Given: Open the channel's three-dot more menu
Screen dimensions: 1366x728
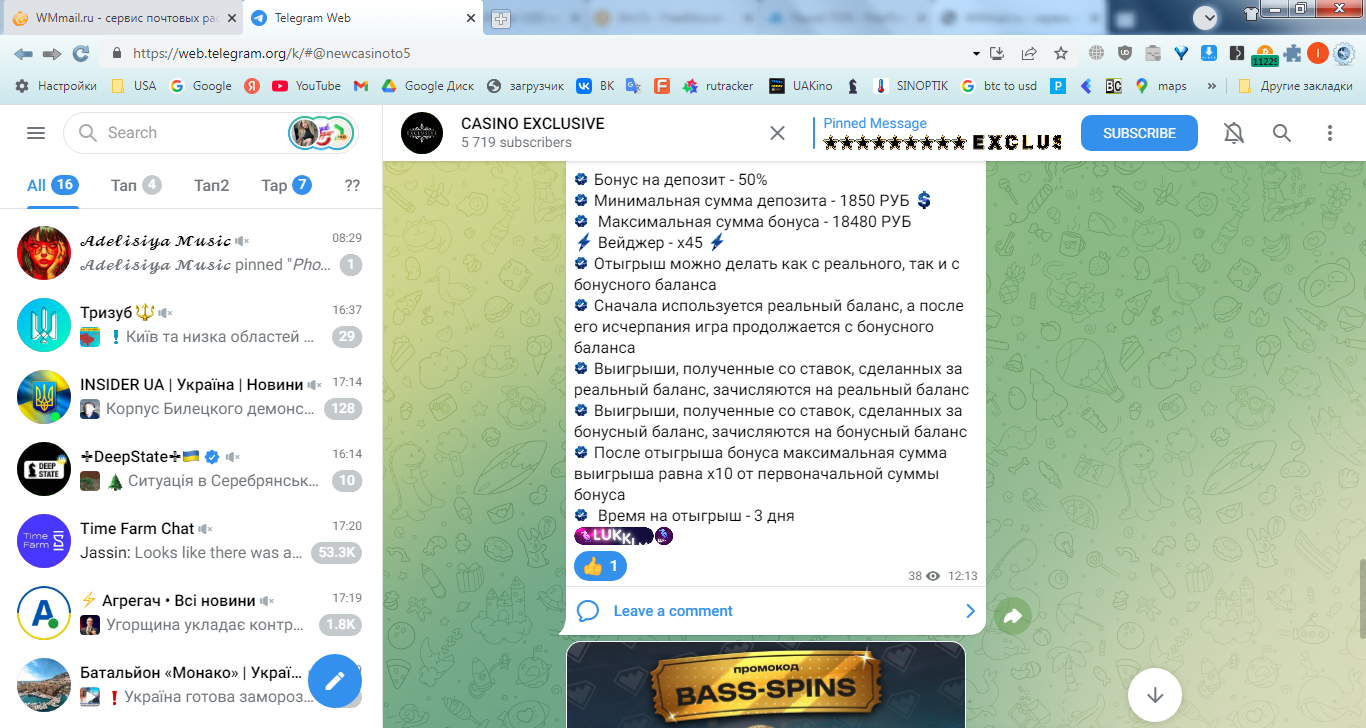Looking at the screenshot, I should pyautogui.click(x=1330, y=133).
